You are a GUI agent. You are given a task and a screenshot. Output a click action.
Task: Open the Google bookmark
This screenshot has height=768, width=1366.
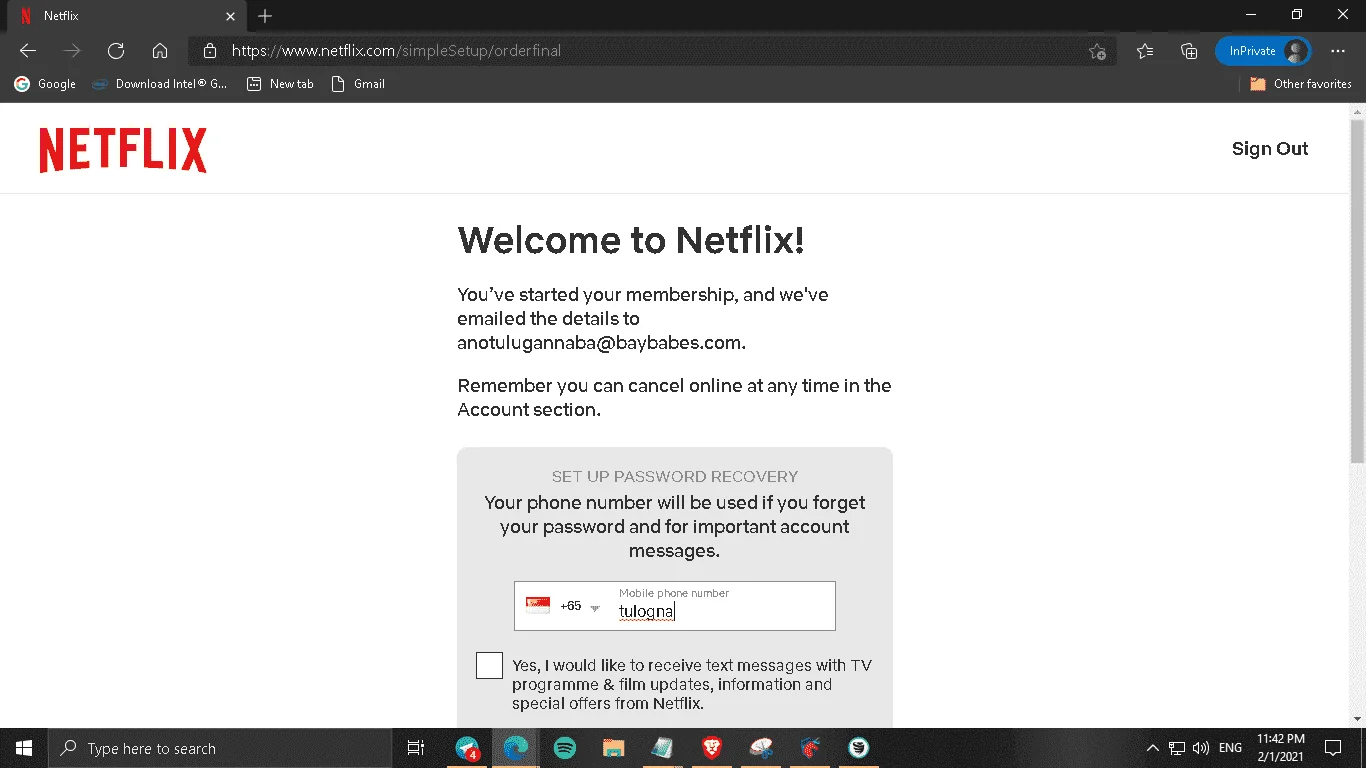tap(45, 84)
